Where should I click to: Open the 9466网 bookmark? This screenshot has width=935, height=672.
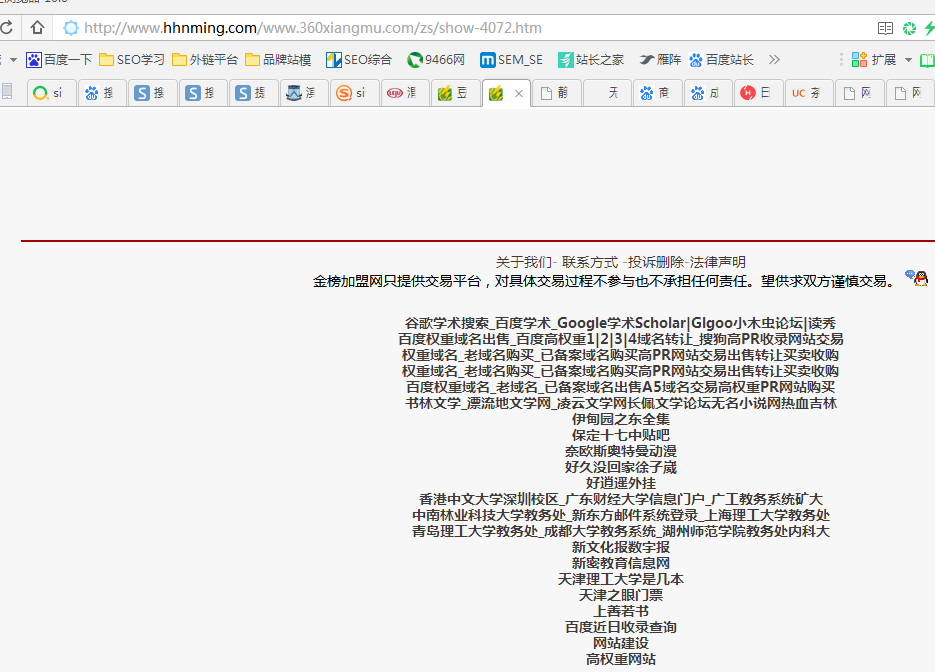pos(436,60)
